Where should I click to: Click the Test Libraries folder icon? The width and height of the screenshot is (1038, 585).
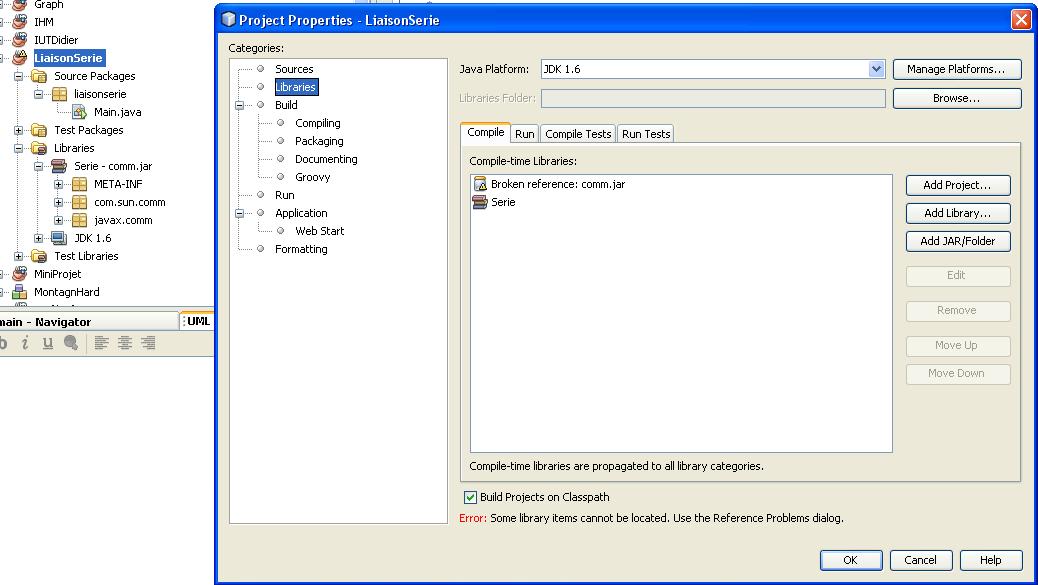pos(39,256)
